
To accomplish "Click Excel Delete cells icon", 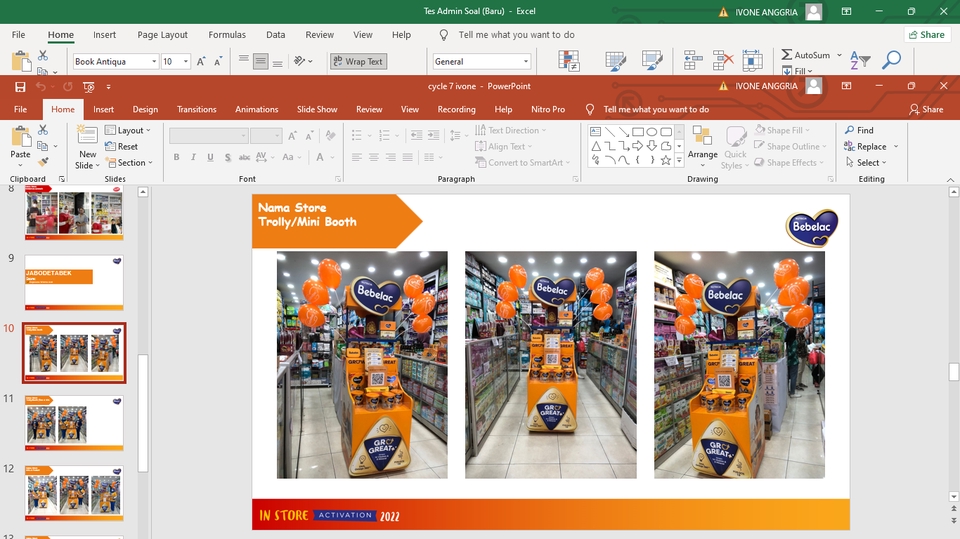I will point(722,60).
